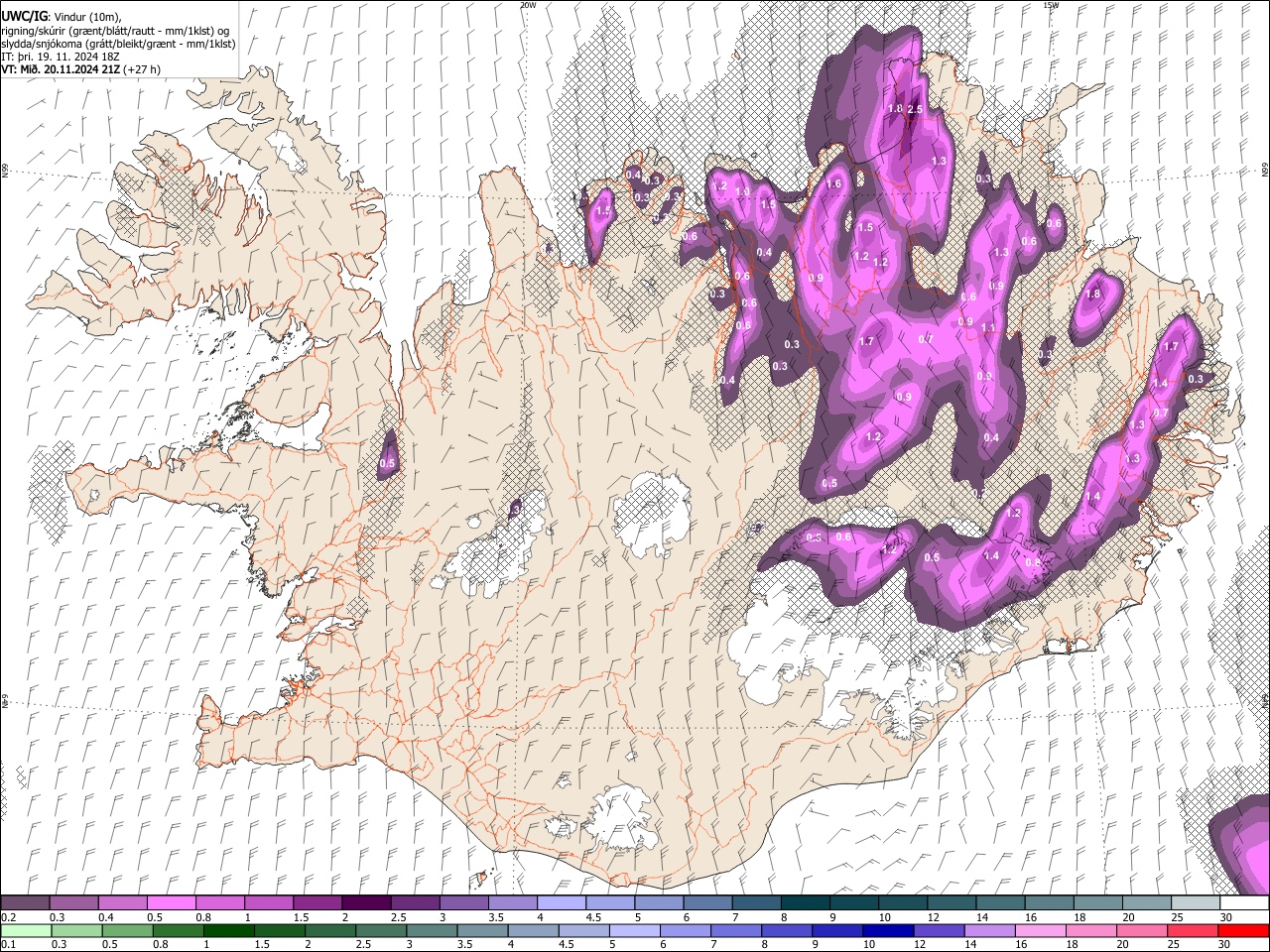Select the 10 label in the upper legend
This screenshot has width=1270, height=952.
click(884, 917)
